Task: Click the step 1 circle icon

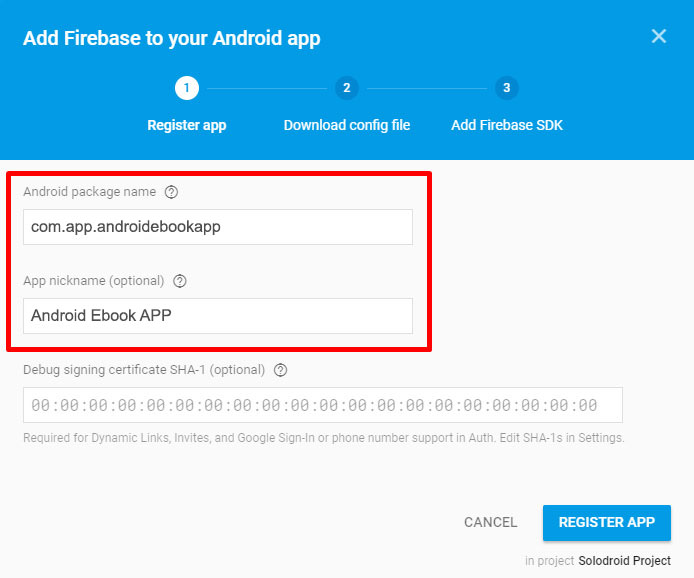Action: (x=186, y=88)
